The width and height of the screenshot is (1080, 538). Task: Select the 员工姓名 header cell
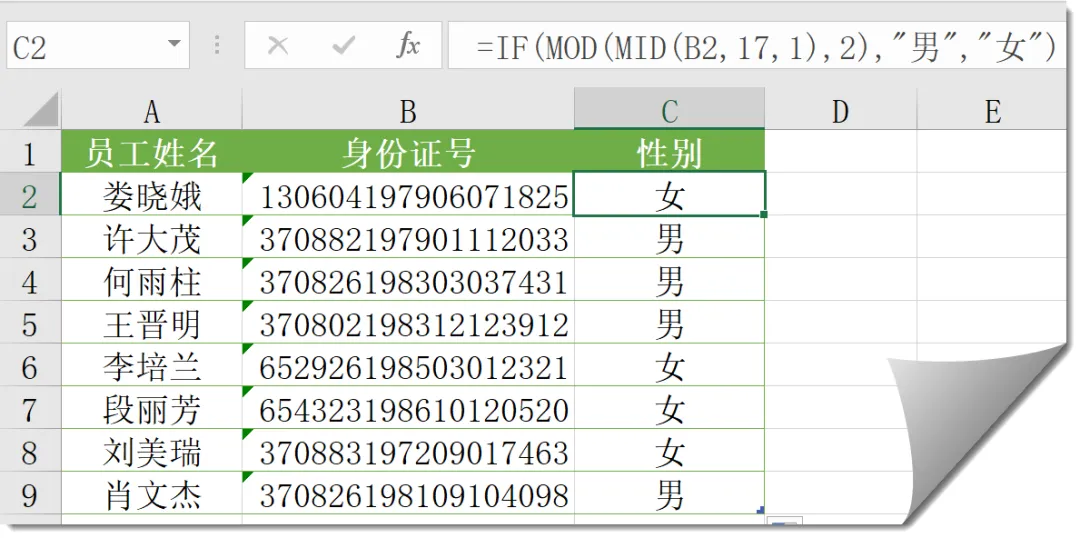click(152, 152)
